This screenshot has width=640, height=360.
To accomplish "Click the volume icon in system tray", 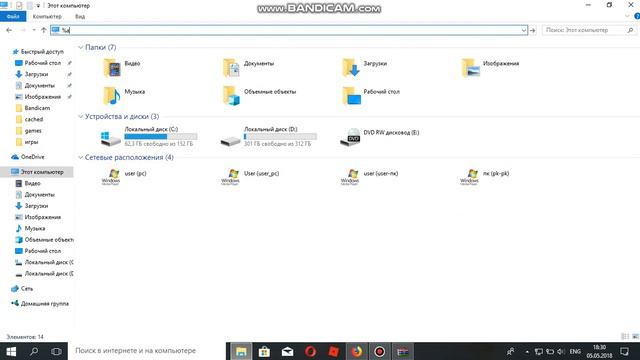I will point(561,351).
